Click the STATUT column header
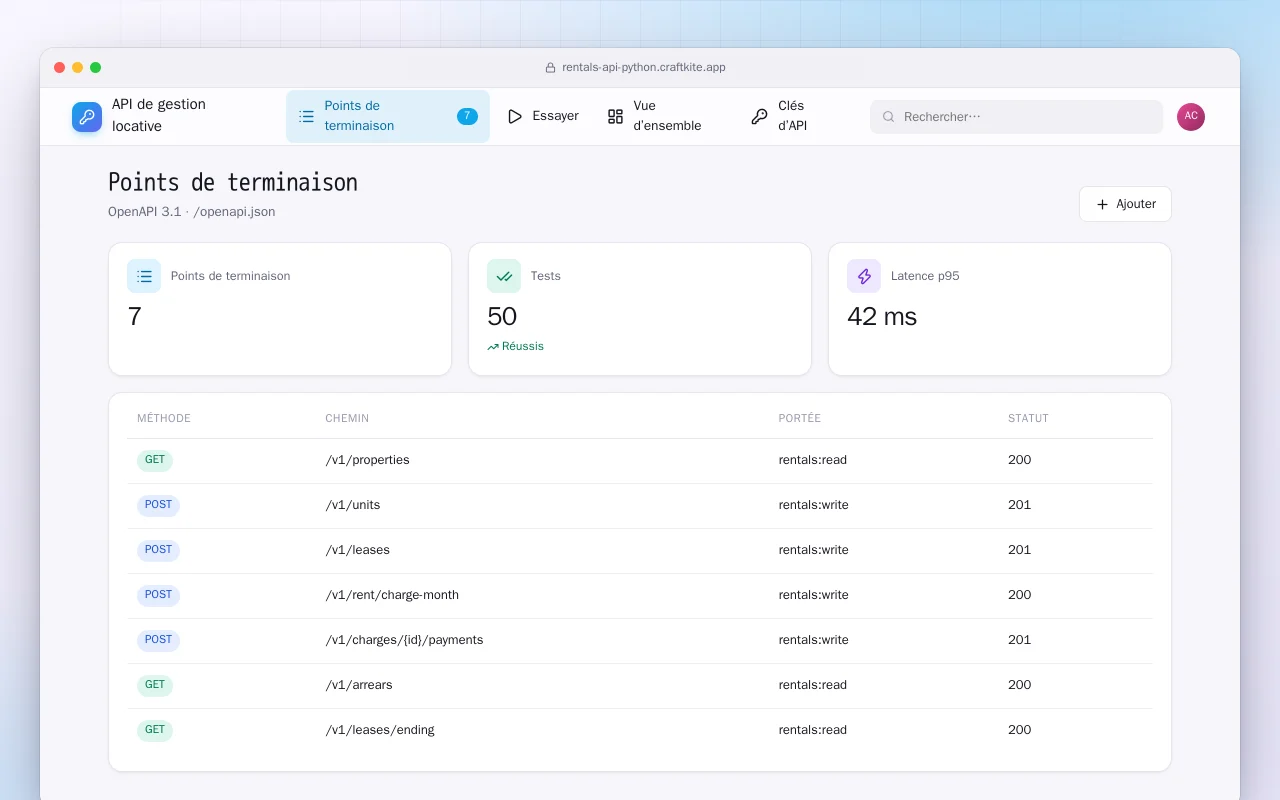 tap(1028, 418)
